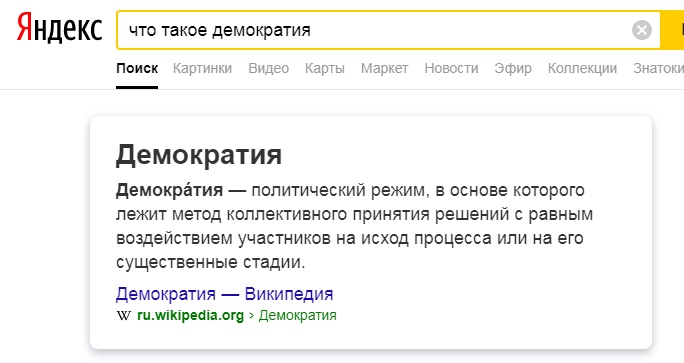Click the yellow search button at the right edge

tap(672, 30)
